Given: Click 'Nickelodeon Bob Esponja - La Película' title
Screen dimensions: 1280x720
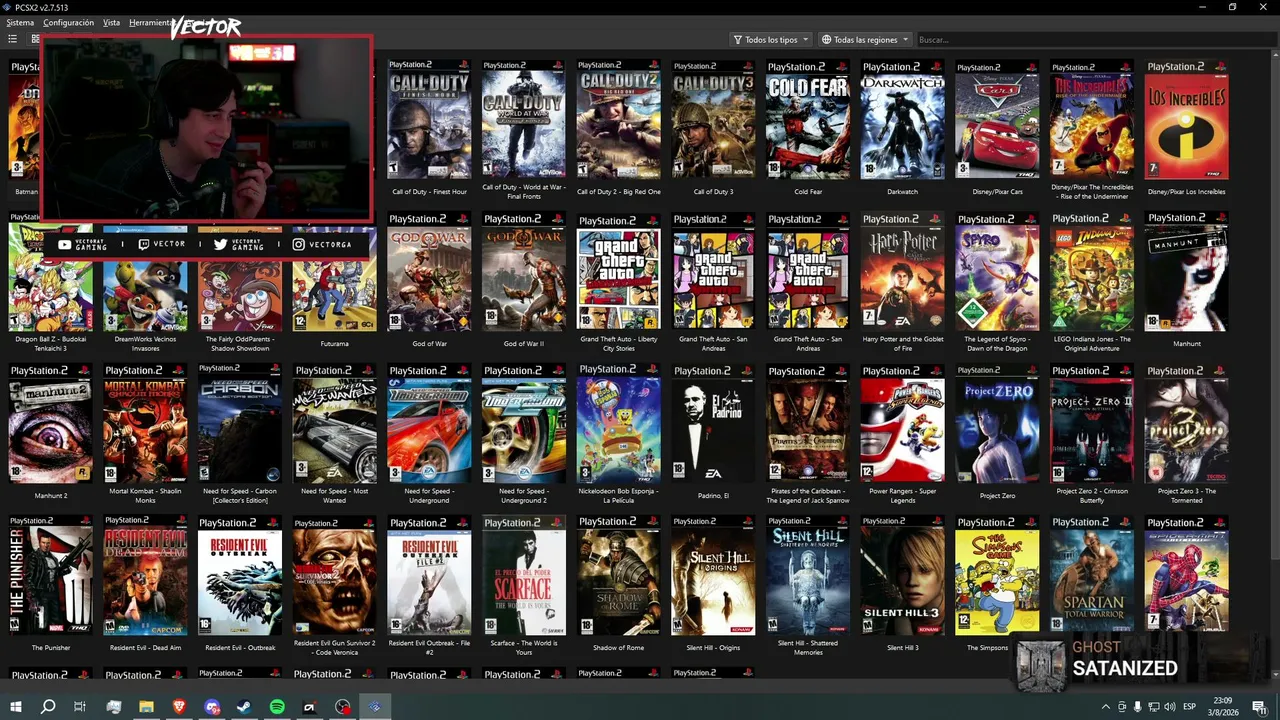Looking at the screenshot, I should pyautogui.click(x=618, y=496).
